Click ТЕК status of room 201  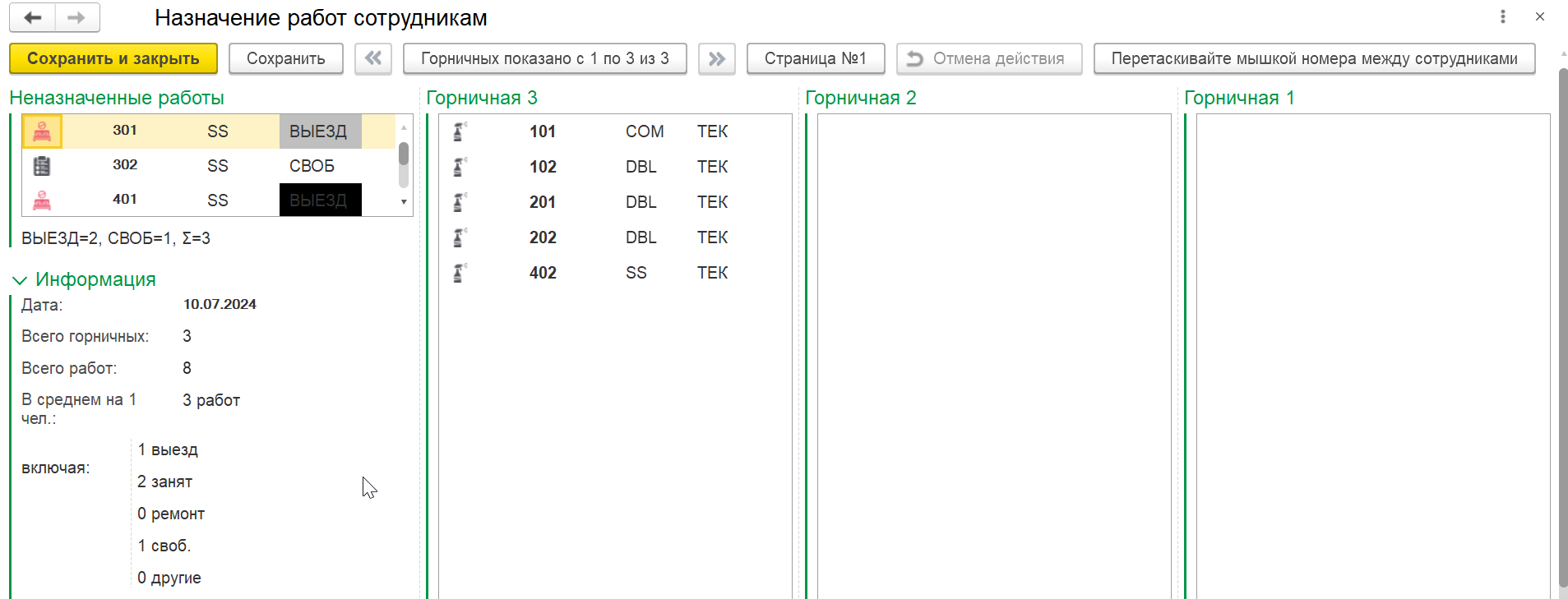click(x=713, y=202)
